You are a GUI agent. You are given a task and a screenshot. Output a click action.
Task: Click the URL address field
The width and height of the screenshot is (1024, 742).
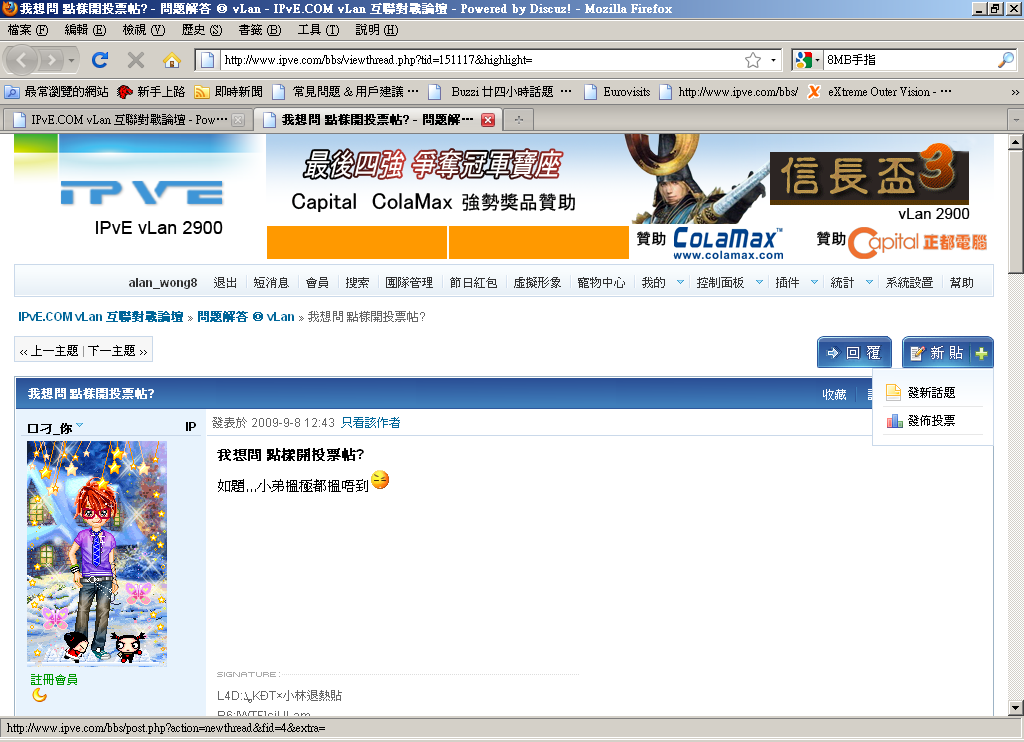pyautogui.click(x=482, y=60)
